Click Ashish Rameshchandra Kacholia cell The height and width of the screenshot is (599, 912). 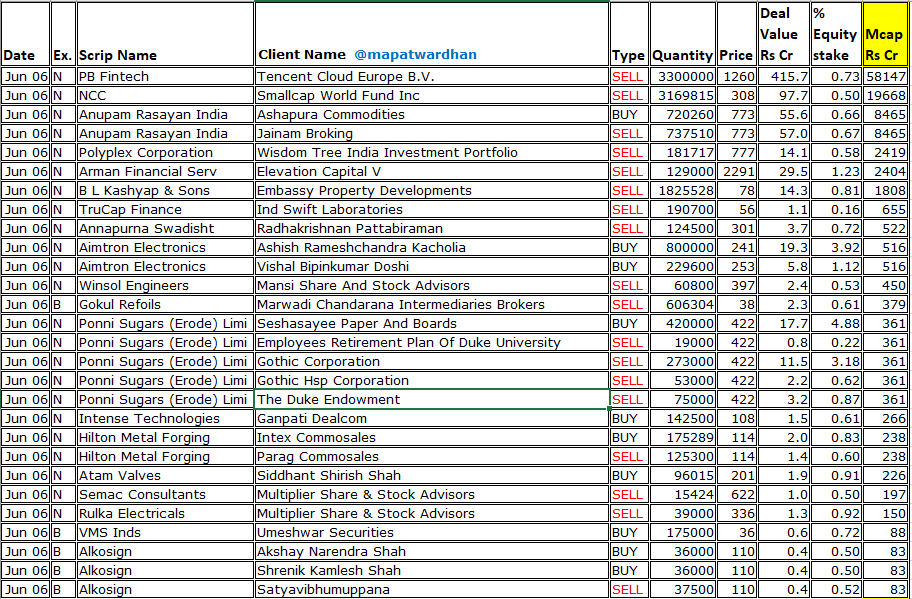click(432, 248)
